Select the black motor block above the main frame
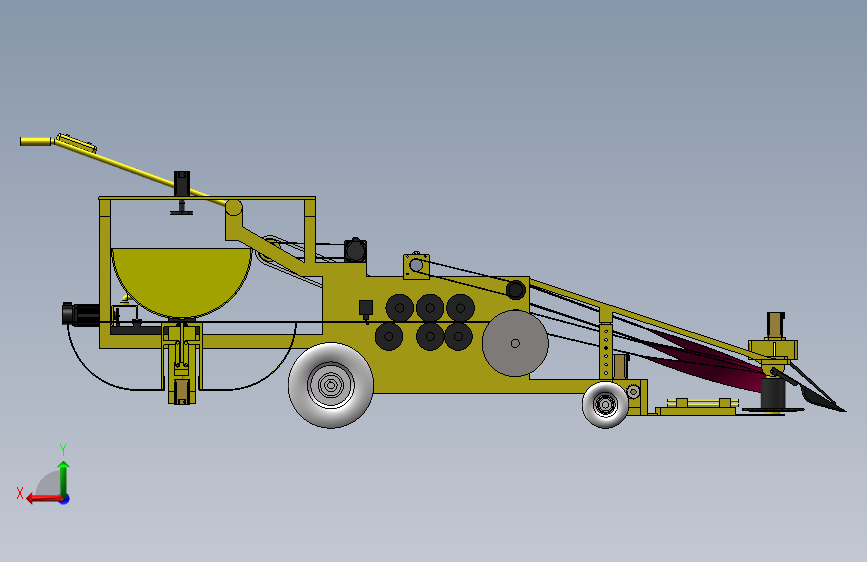Viewport: 867px width, 562px height. tap(355, 251)
